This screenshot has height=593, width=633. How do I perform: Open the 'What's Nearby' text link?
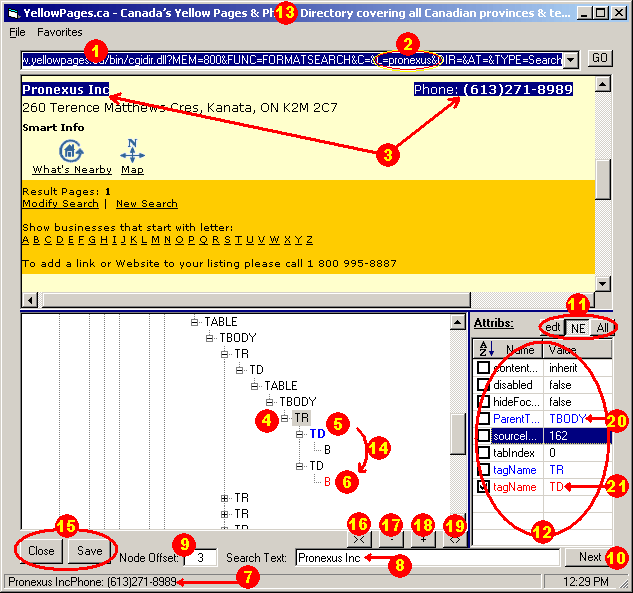click(72, 170)
